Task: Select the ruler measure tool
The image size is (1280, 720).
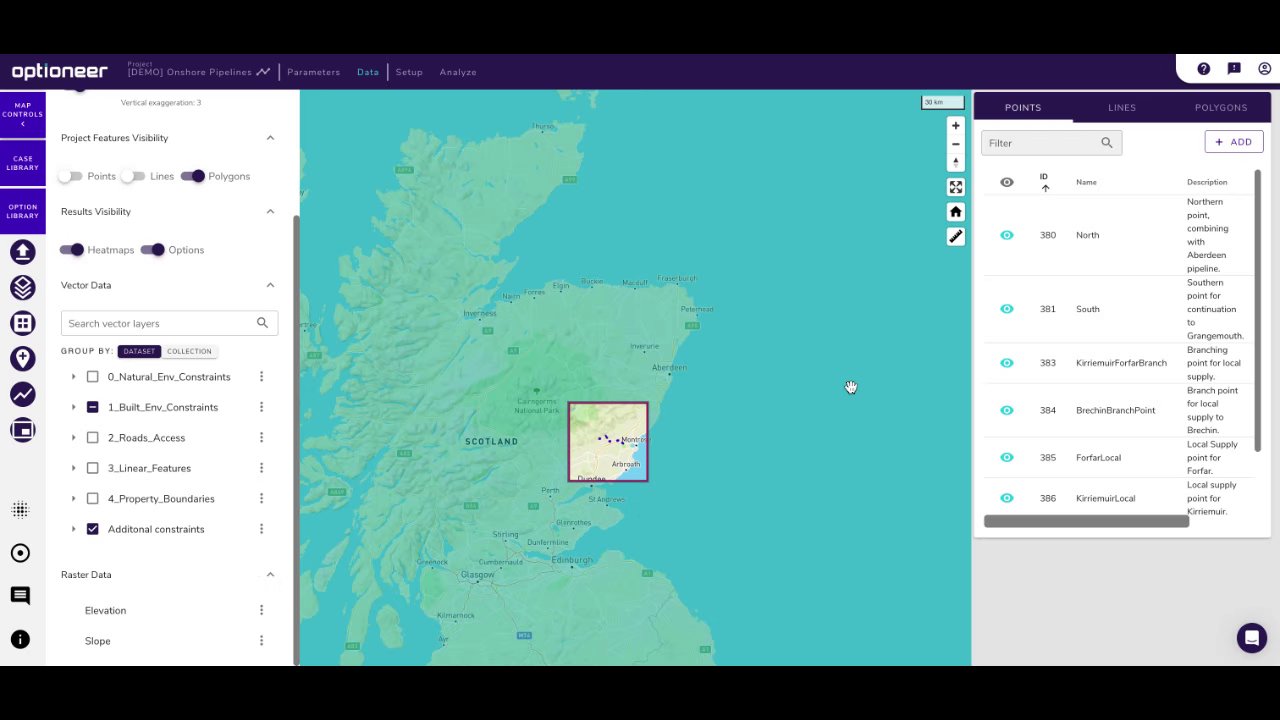Action: pos(955,237)
